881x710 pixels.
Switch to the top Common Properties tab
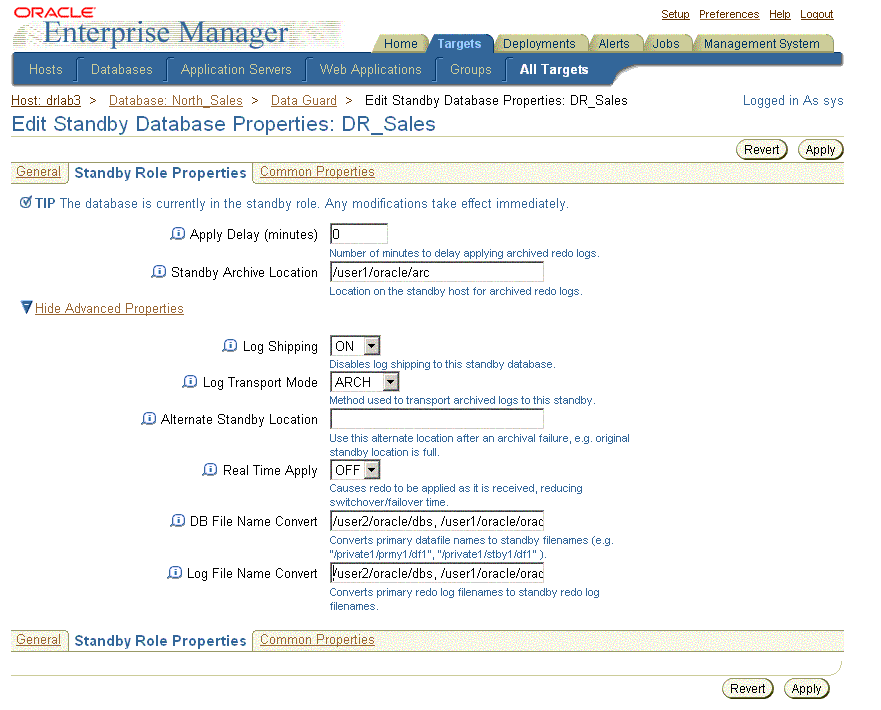pos(317,172)
